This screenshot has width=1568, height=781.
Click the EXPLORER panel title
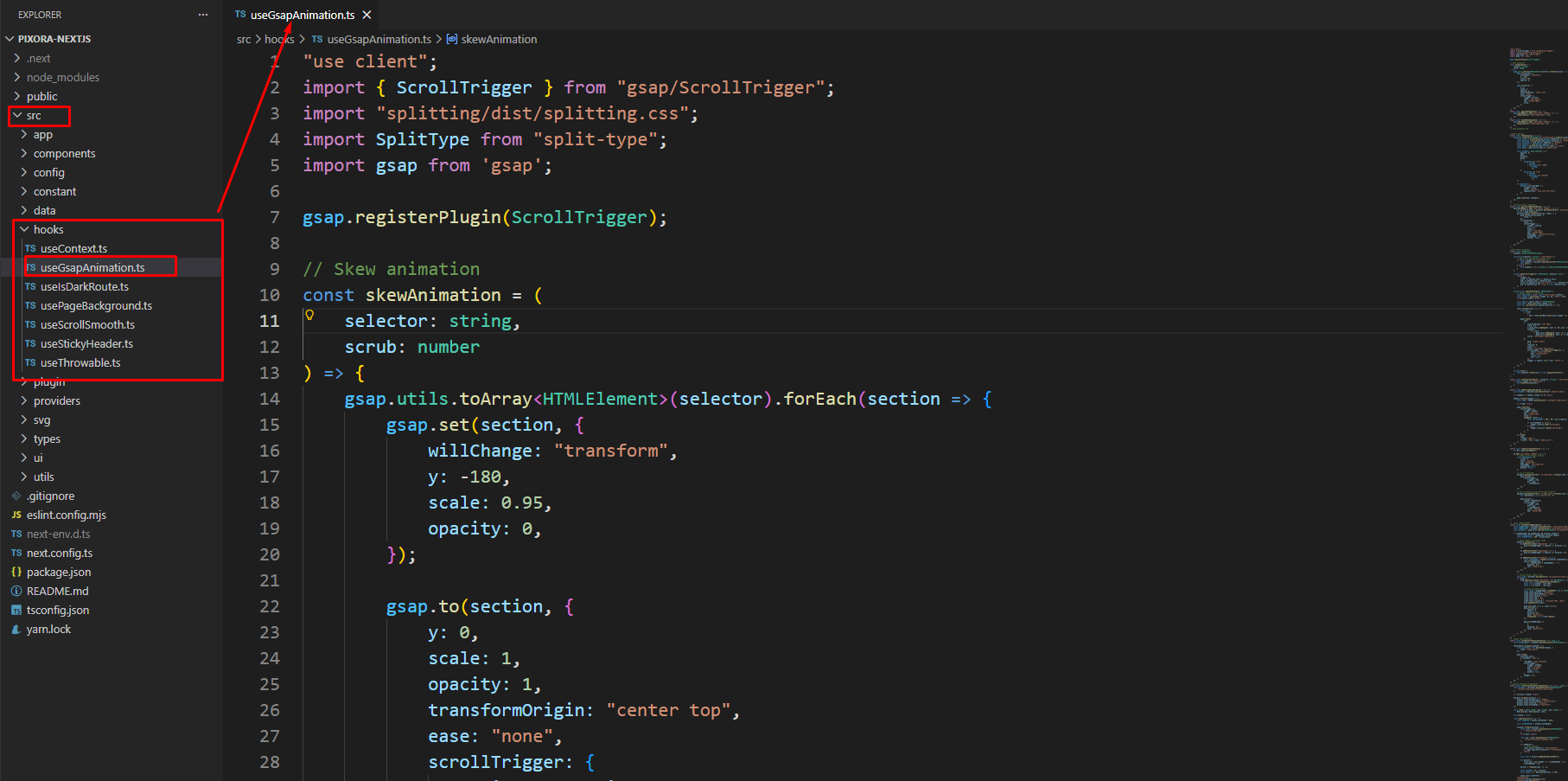tap(40, 15)
